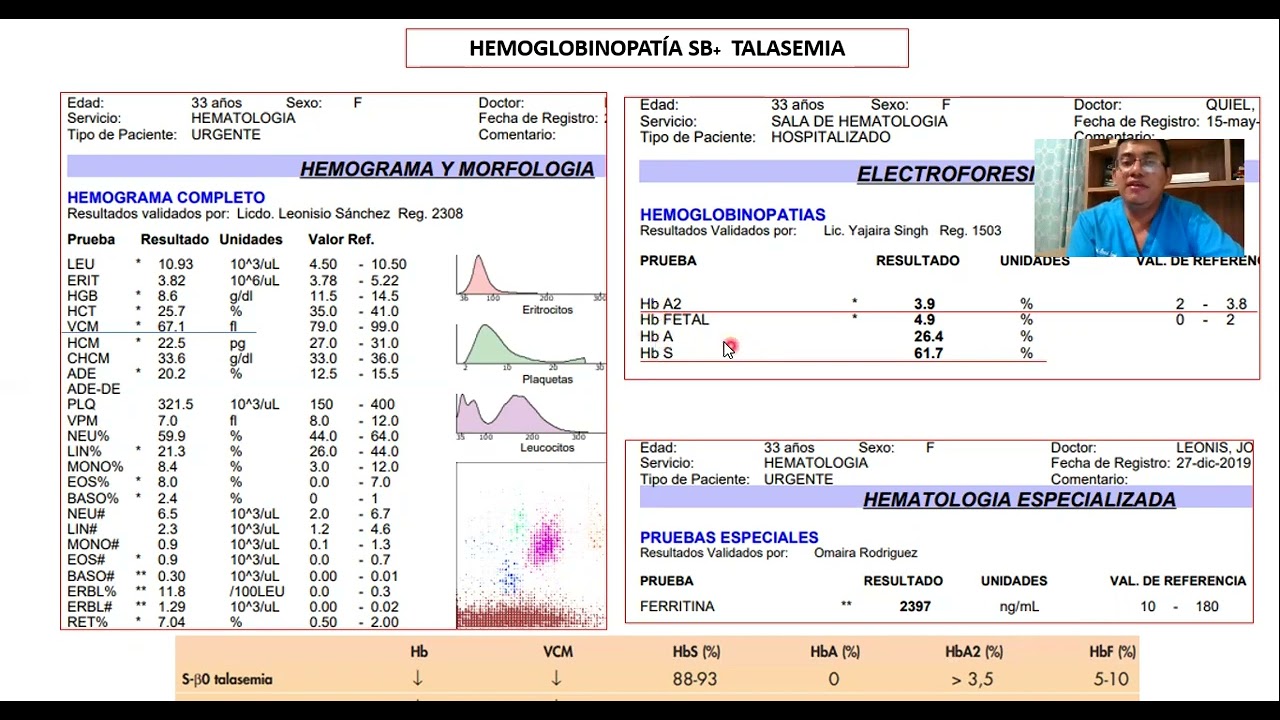The height and width of the screenshot is (720, 1280).
Task: Click the HCM result value 22.5
Action: click(171, 343)
